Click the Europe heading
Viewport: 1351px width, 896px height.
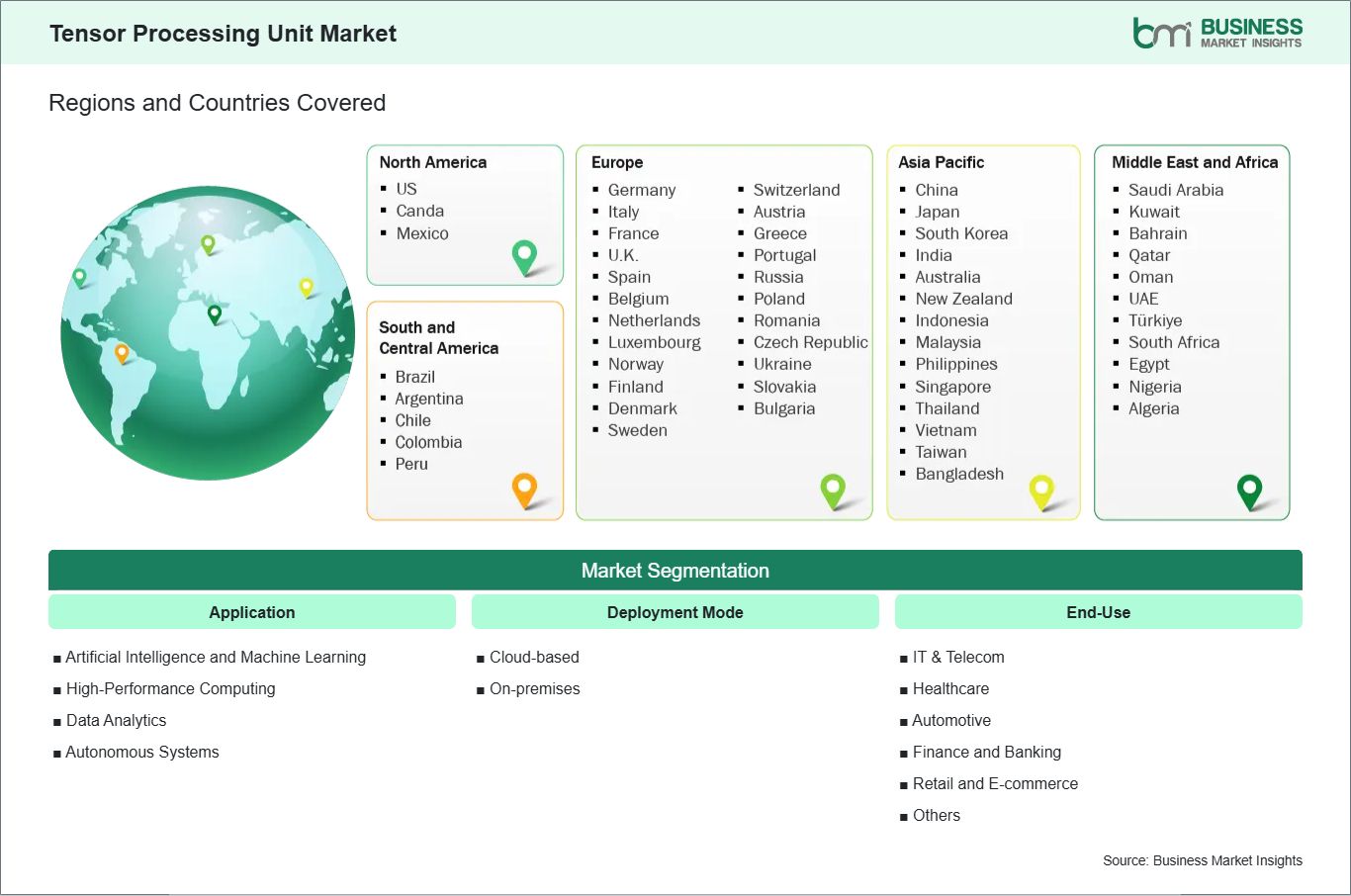pyautogui.click(x=617, y=162)
